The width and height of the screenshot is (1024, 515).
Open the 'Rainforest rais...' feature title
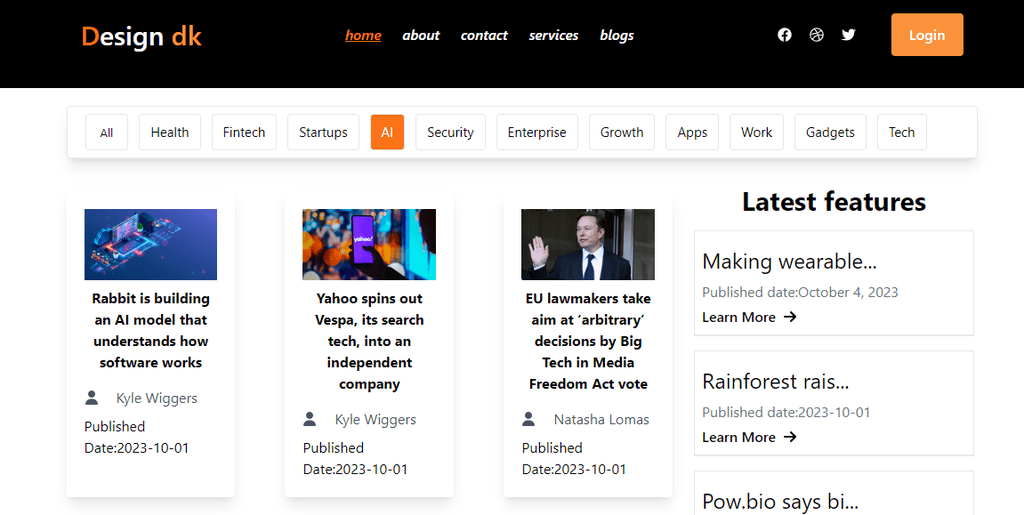(x=776, y=382)
